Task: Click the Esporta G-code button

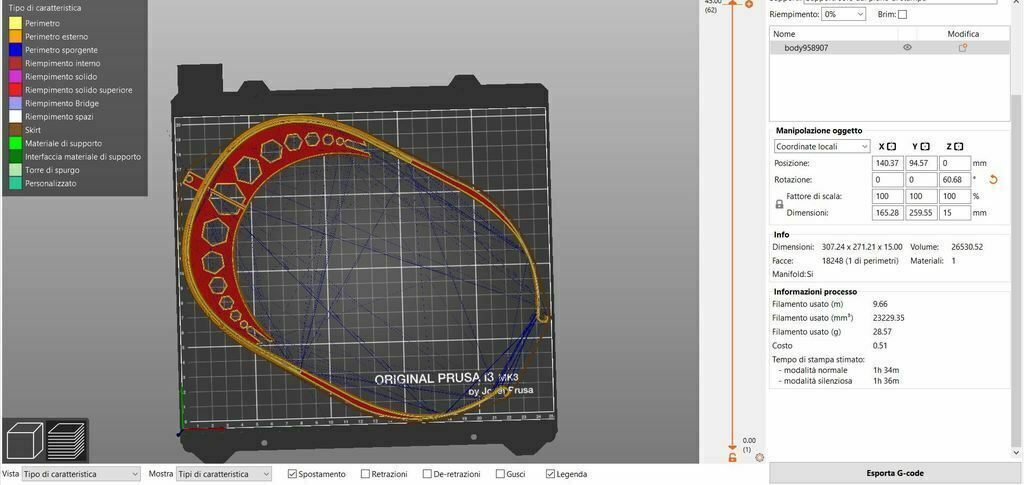Action: [895, 473]
